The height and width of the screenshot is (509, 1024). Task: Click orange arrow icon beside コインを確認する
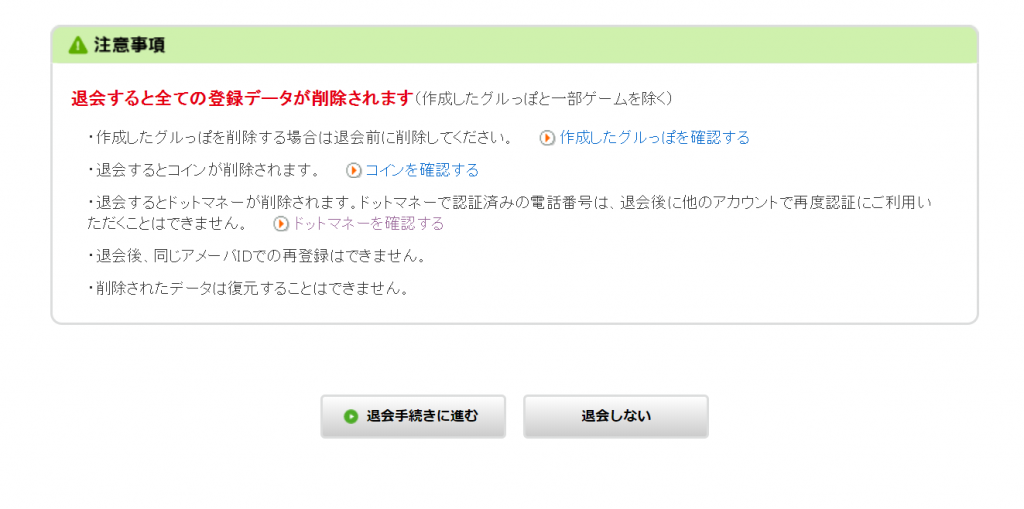coord(353,171)
